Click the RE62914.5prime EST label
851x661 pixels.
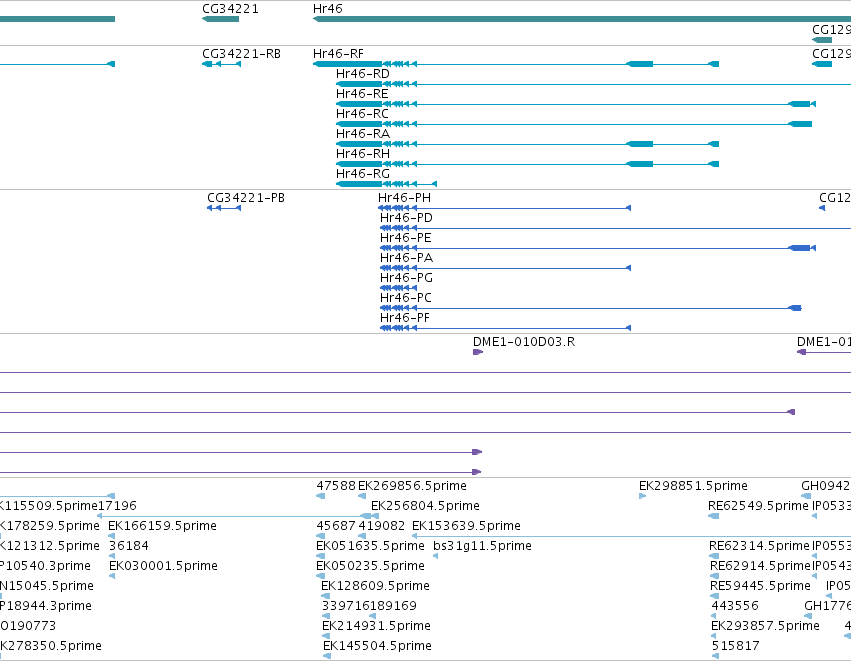point(760,566)
